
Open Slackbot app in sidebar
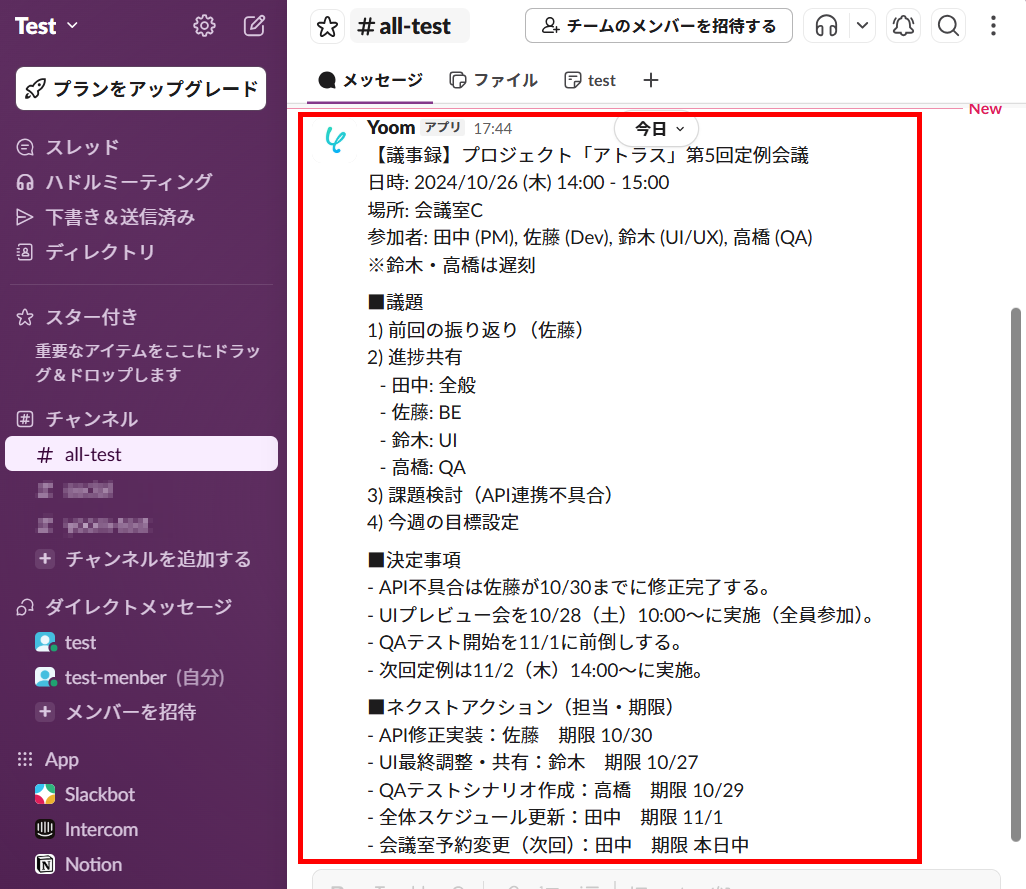tap(99, 795)
